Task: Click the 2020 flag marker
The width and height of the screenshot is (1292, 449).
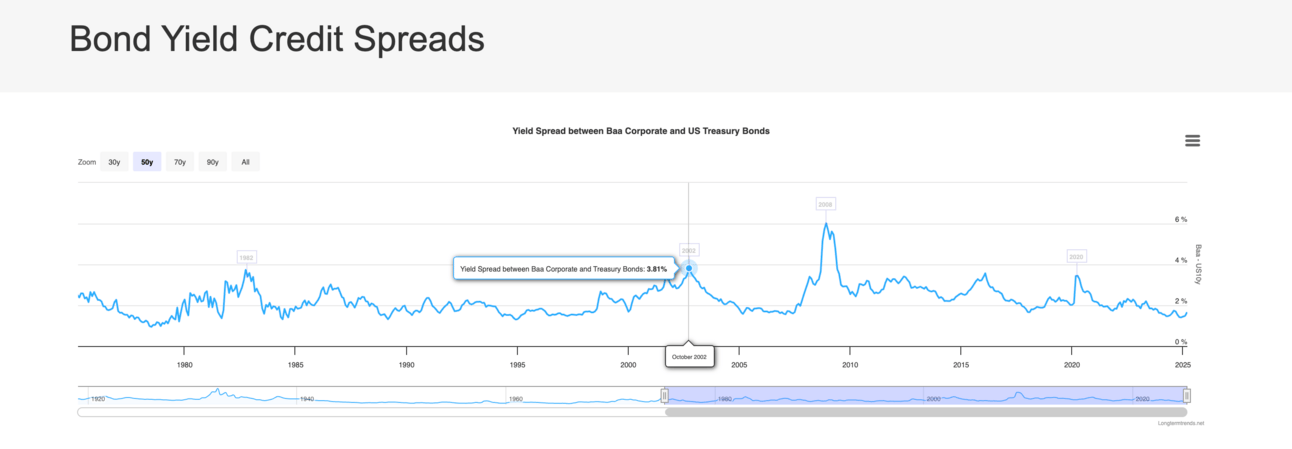Action: click(1076, 256)
